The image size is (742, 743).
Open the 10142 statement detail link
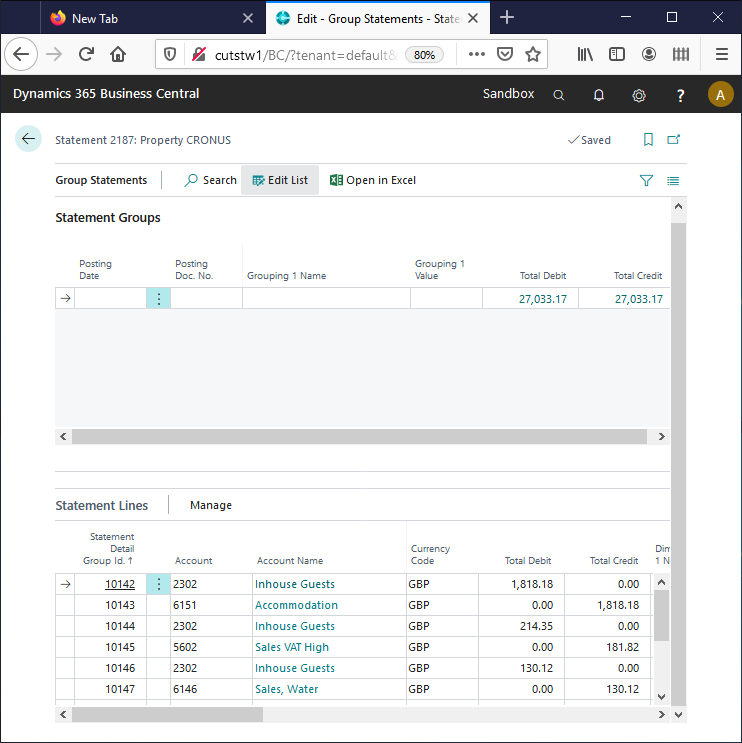click(120, 584)
